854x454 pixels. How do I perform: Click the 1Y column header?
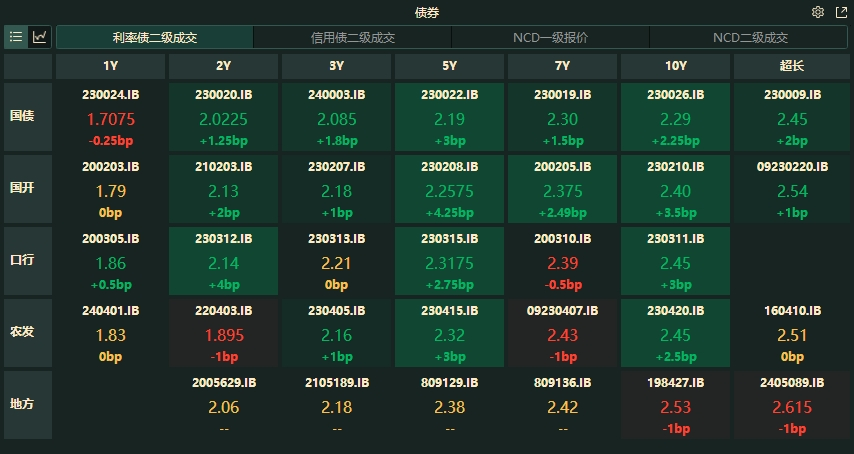point(111,66)
